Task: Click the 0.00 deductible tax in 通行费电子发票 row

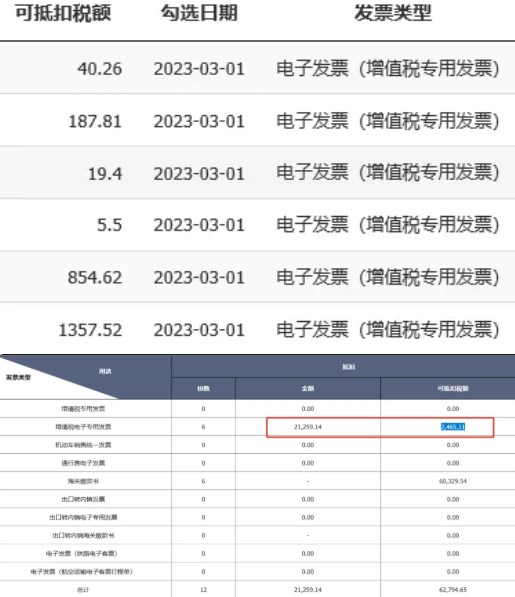Action: pyautogui.click(x=453, y=463)
